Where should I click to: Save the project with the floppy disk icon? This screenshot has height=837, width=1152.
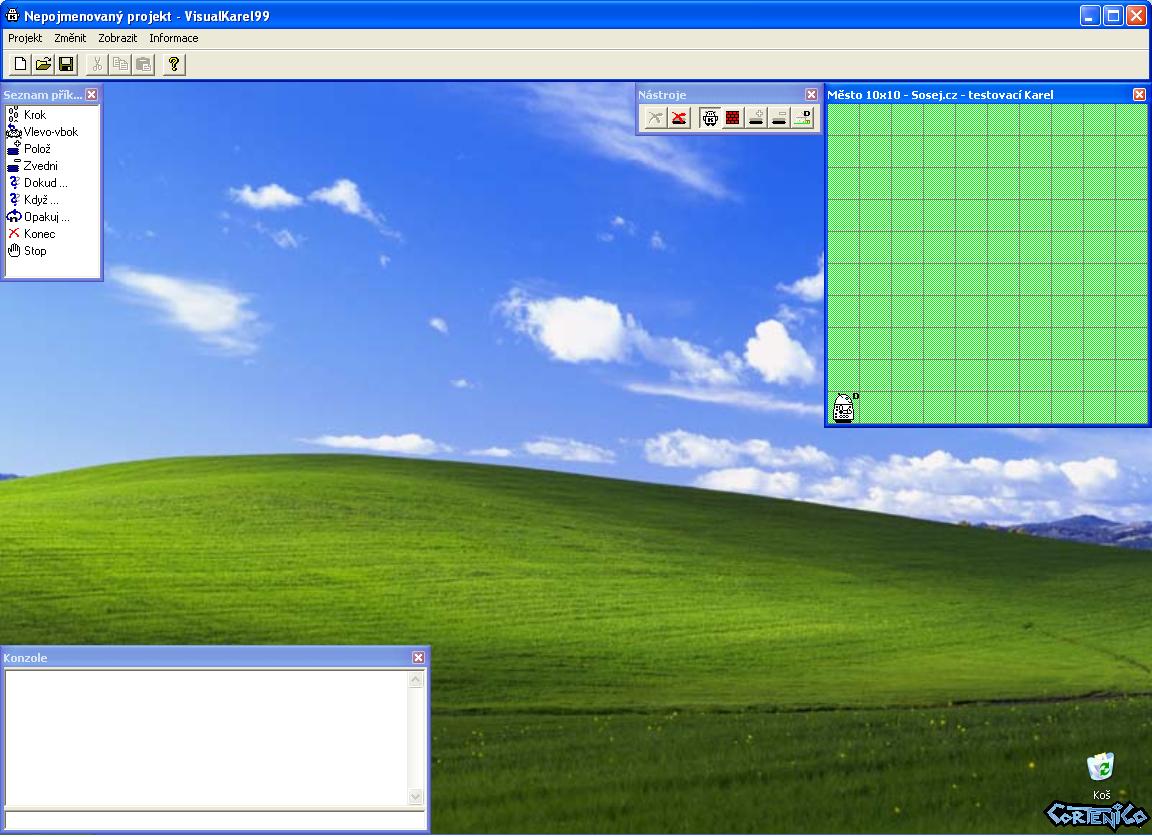point(66,65)
